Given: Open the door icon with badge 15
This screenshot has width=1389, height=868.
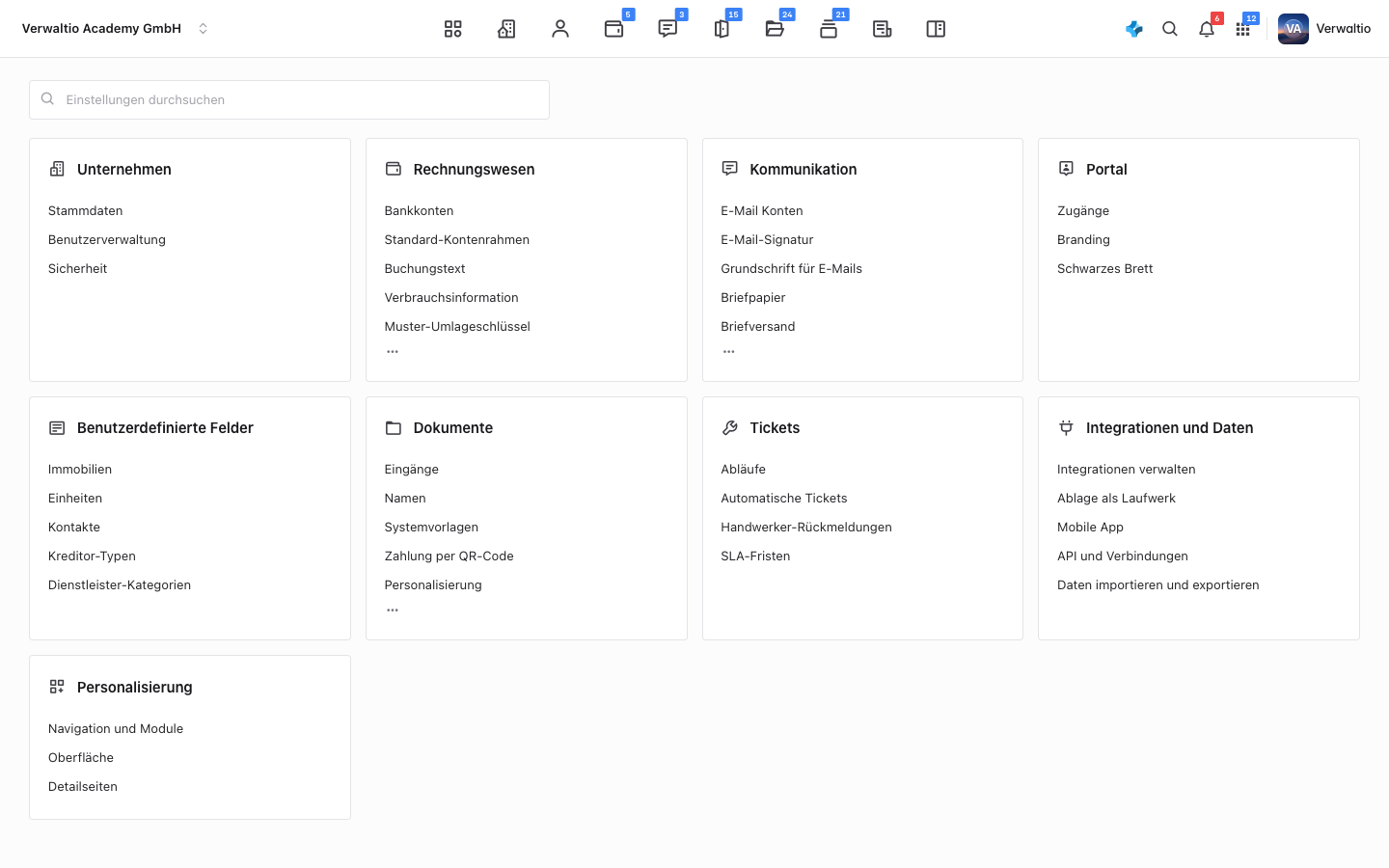Looking at the screenshot, I should 722,29.
